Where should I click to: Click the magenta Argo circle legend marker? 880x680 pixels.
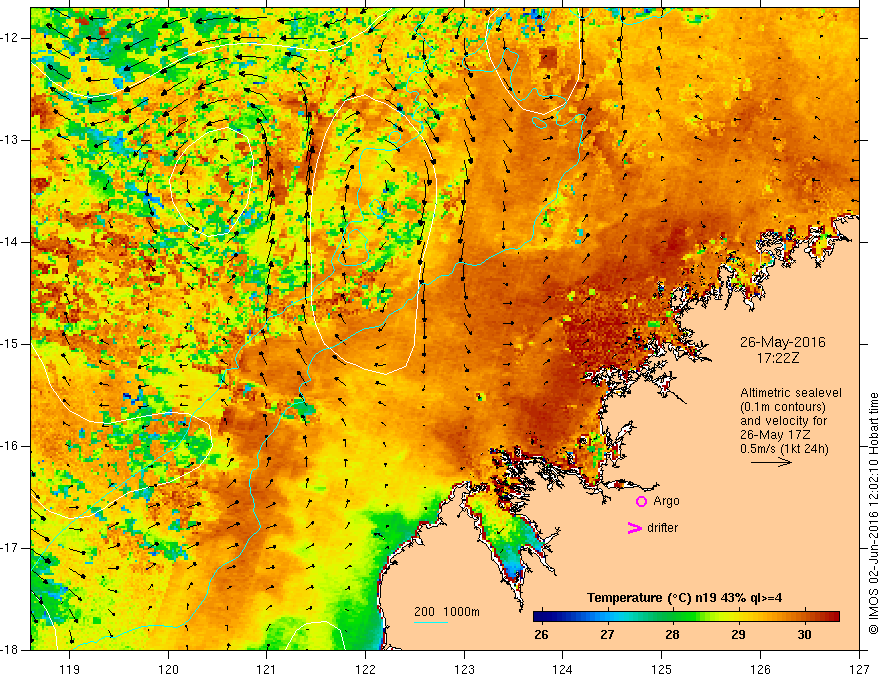tap(641, 502)
